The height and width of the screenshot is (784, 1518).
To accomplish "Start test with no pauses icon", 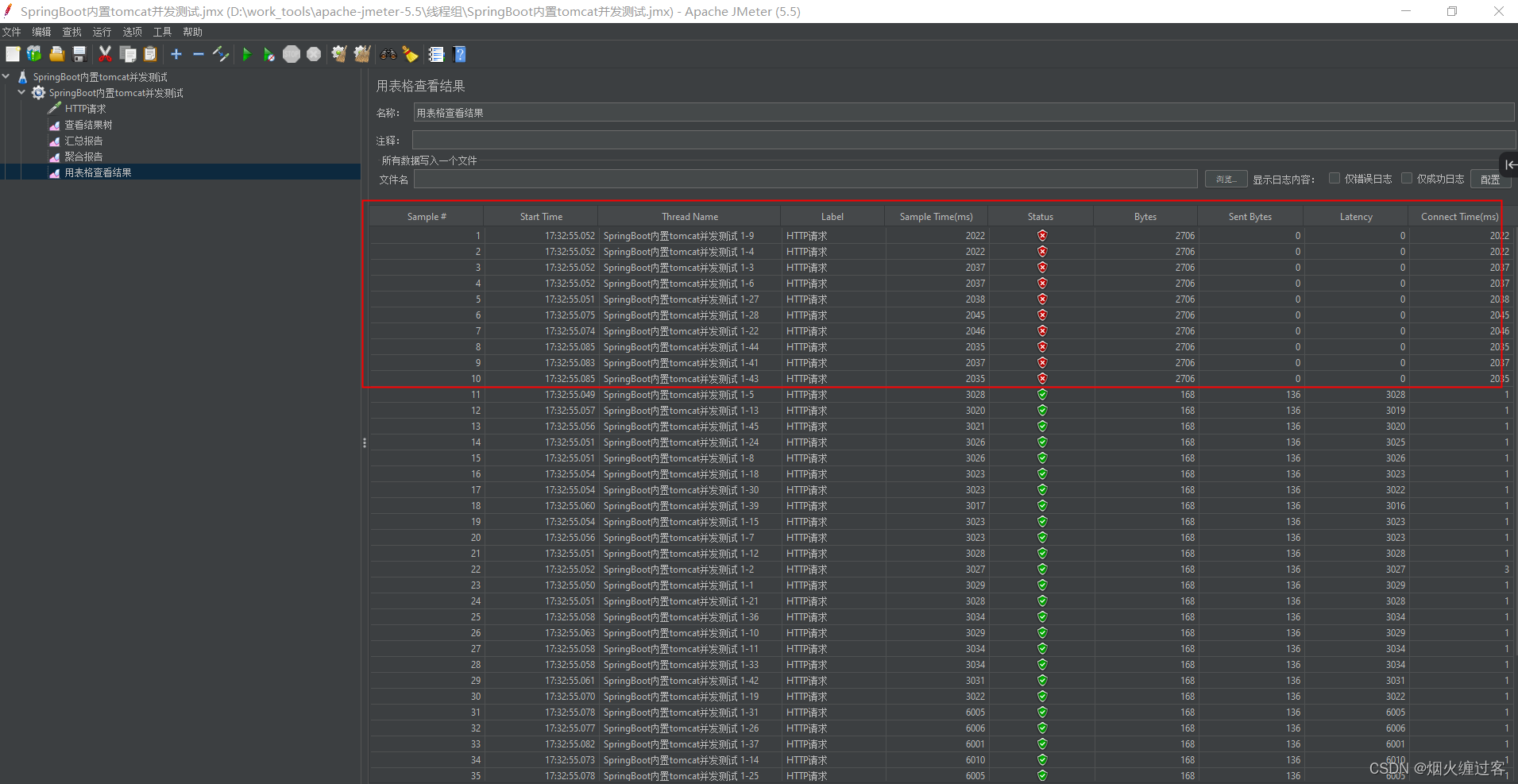I will (269, 54).
